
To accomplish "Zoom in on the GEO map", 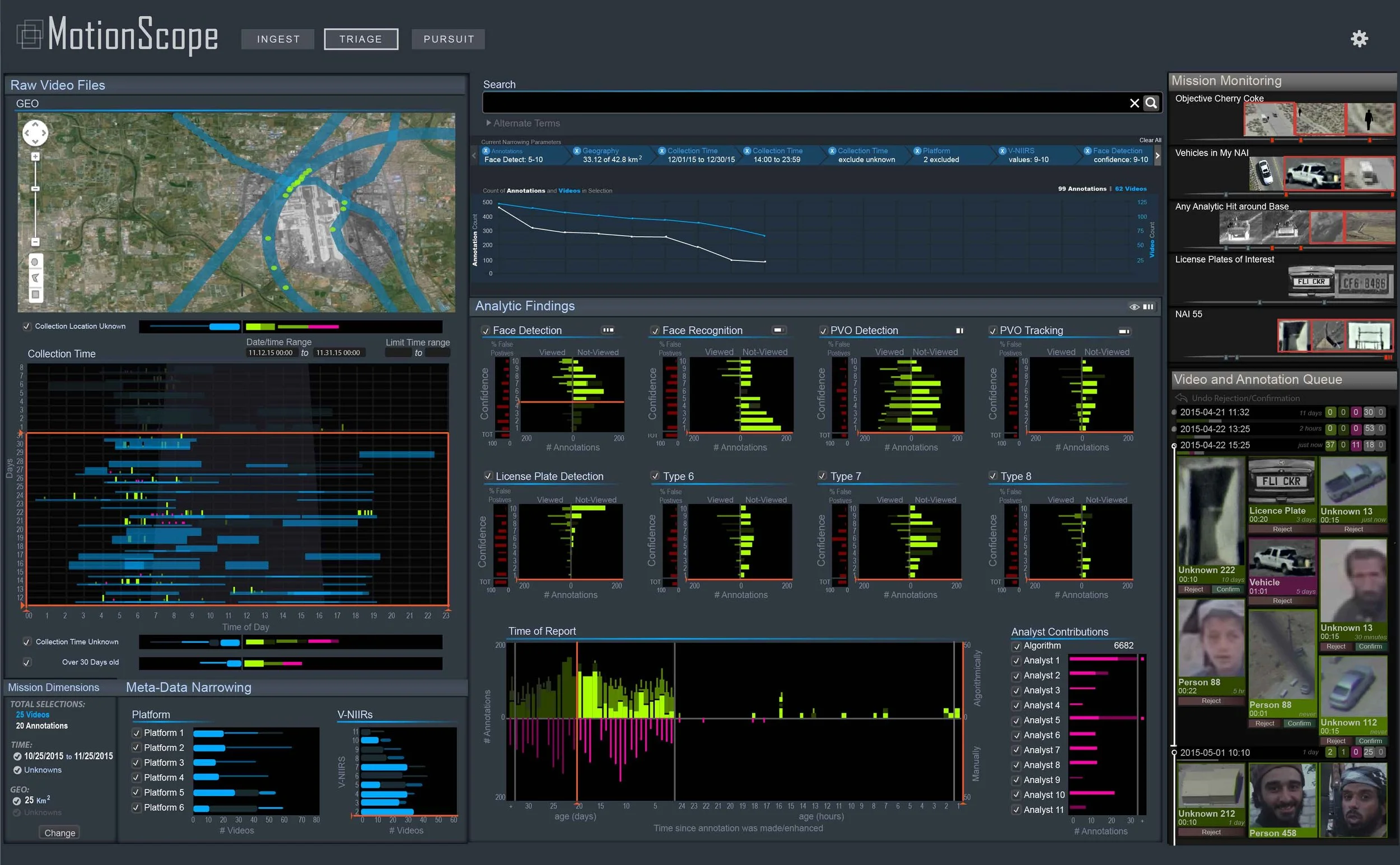I will click(x=35, y=157).
